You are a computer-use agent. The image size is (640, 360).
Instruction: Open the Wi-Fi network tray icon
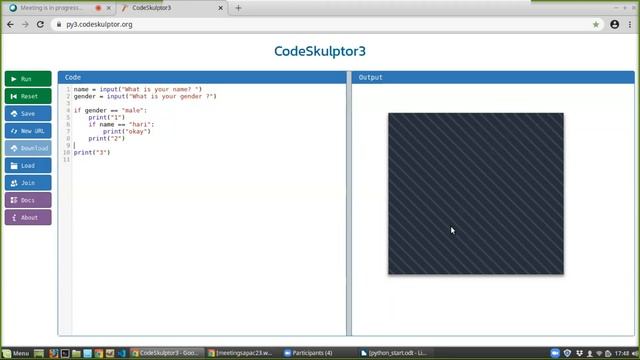click(x=599, y=353)
